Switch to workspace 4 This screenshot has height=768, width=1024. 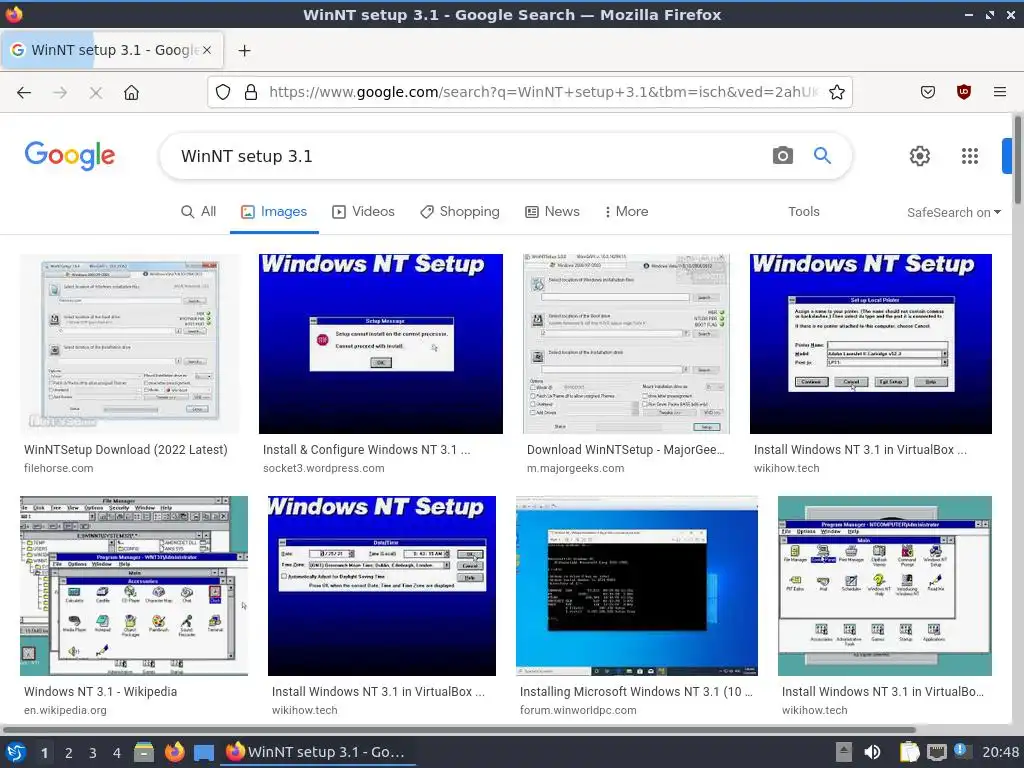pyautogui.click(x=117, y=753)
